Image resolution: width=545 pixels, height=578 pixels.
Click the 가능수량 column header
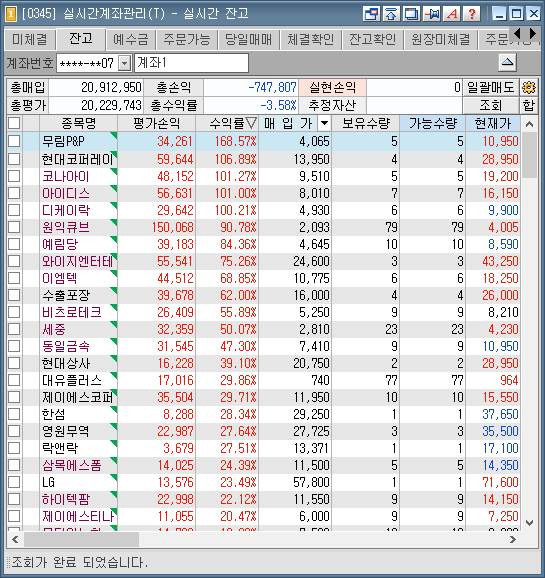pos(433,123)
